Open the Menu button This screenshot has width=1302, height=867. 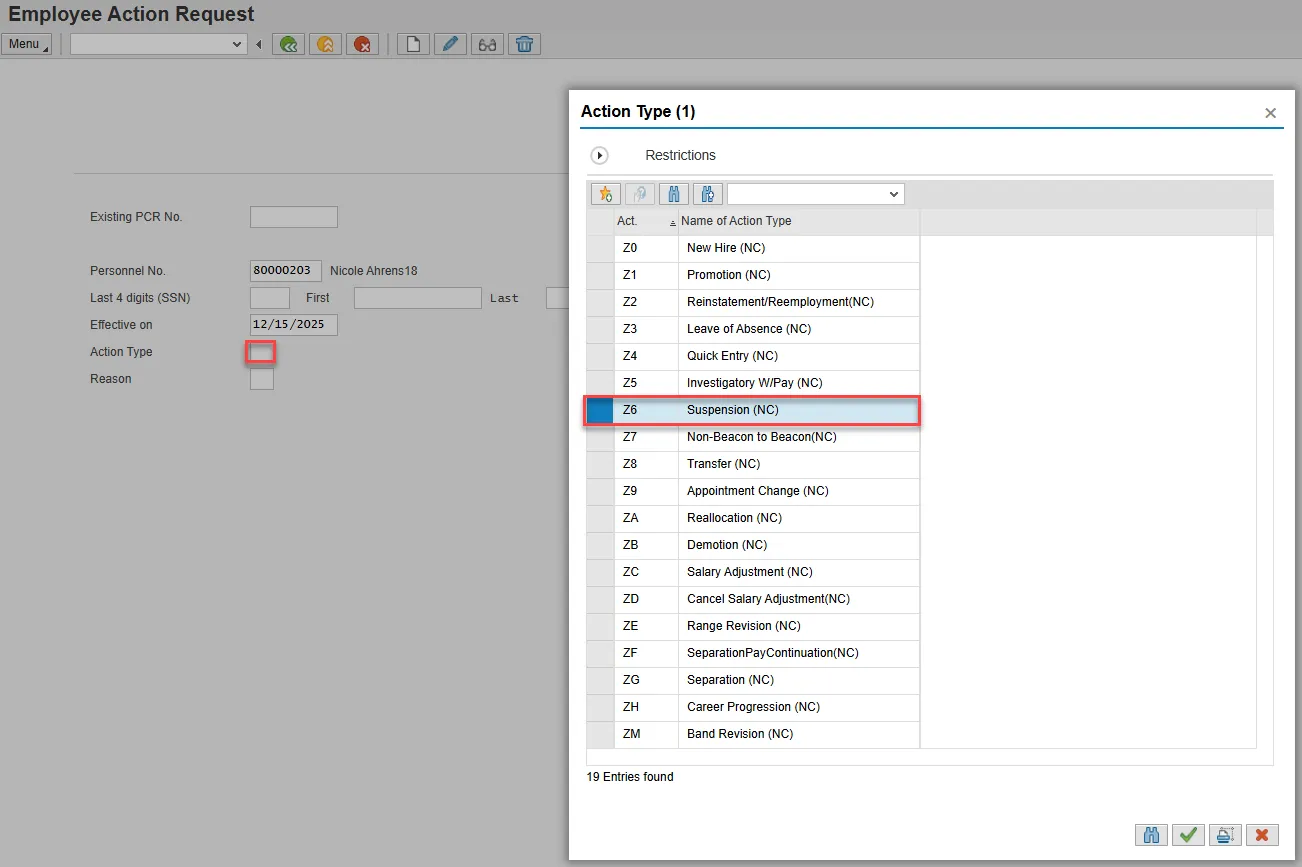[26, 44]
